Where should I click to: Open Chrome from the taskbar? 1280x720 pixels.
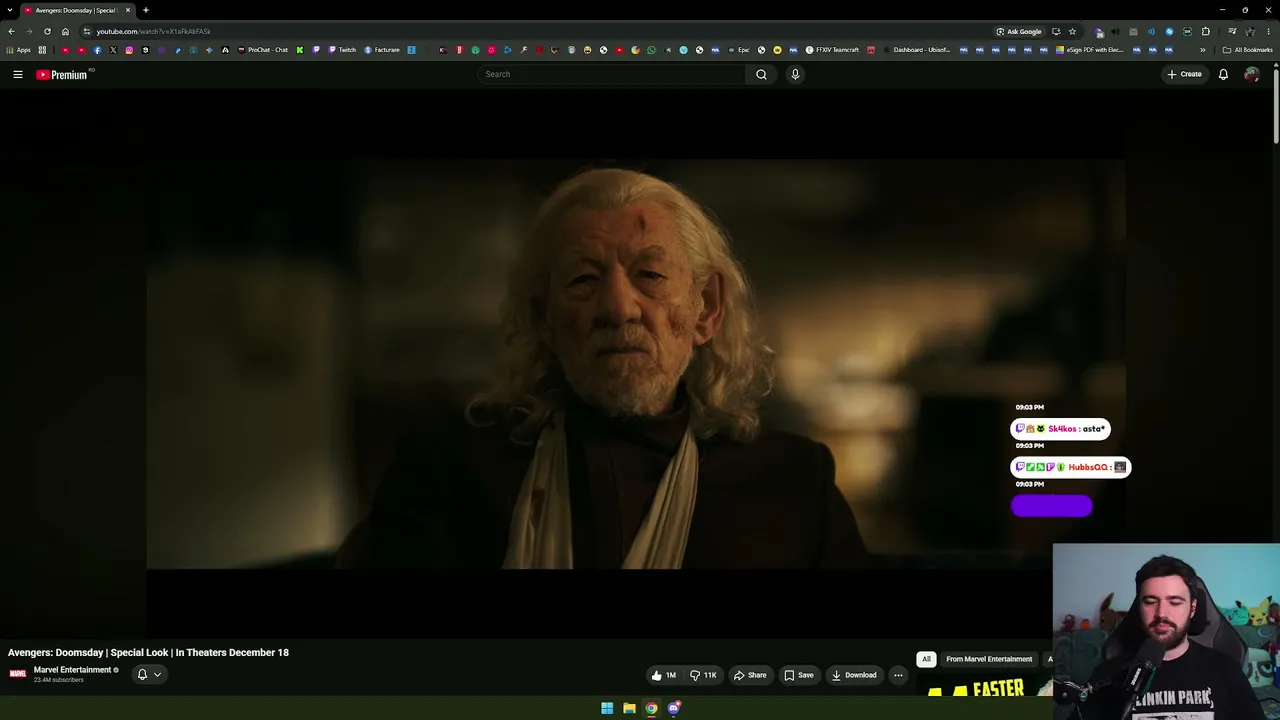(651, 708)
